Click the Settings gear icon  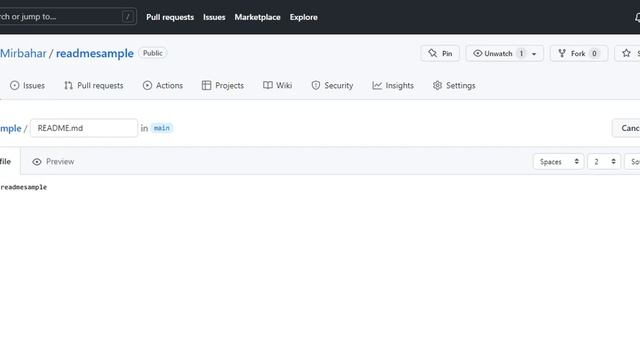point(438,85)
